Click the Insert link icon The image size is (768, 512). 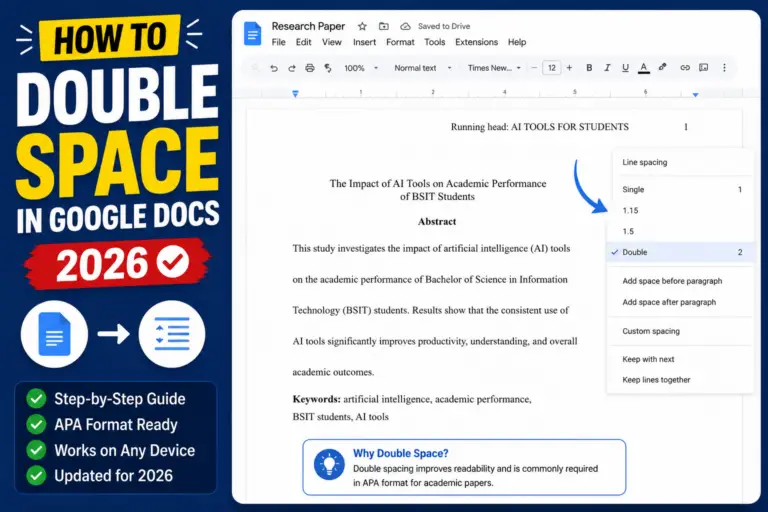[x=685, y=68]
